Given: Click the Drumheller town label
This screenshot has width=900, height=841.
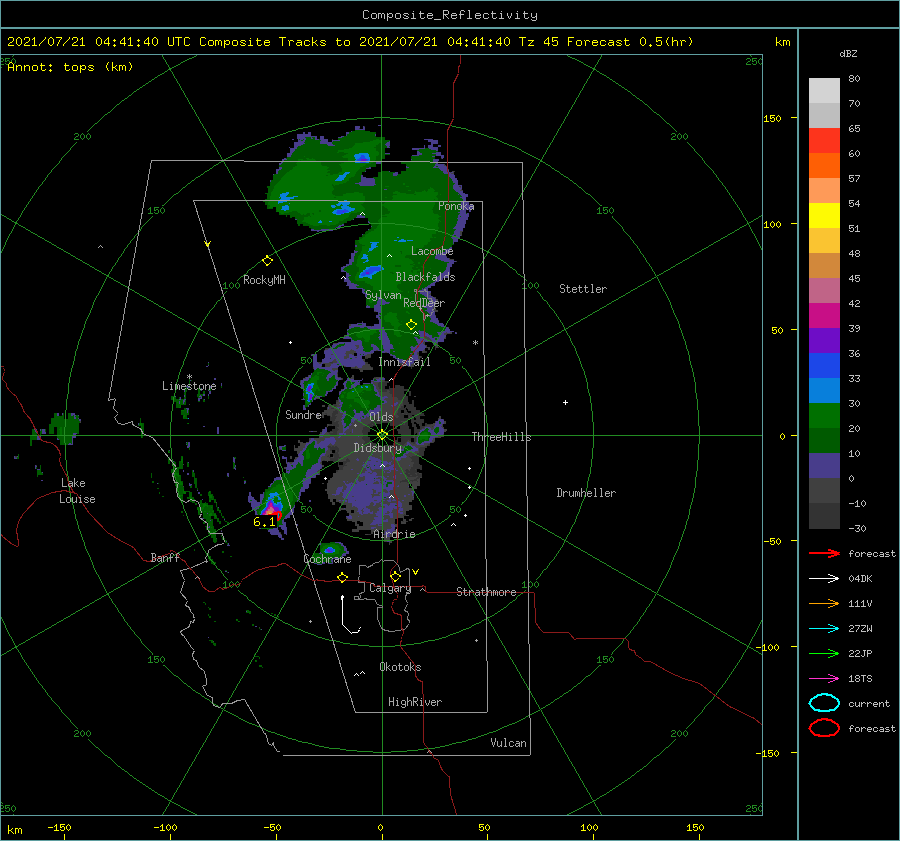Looking at the screenshot, I should click(x=586, y=493).
